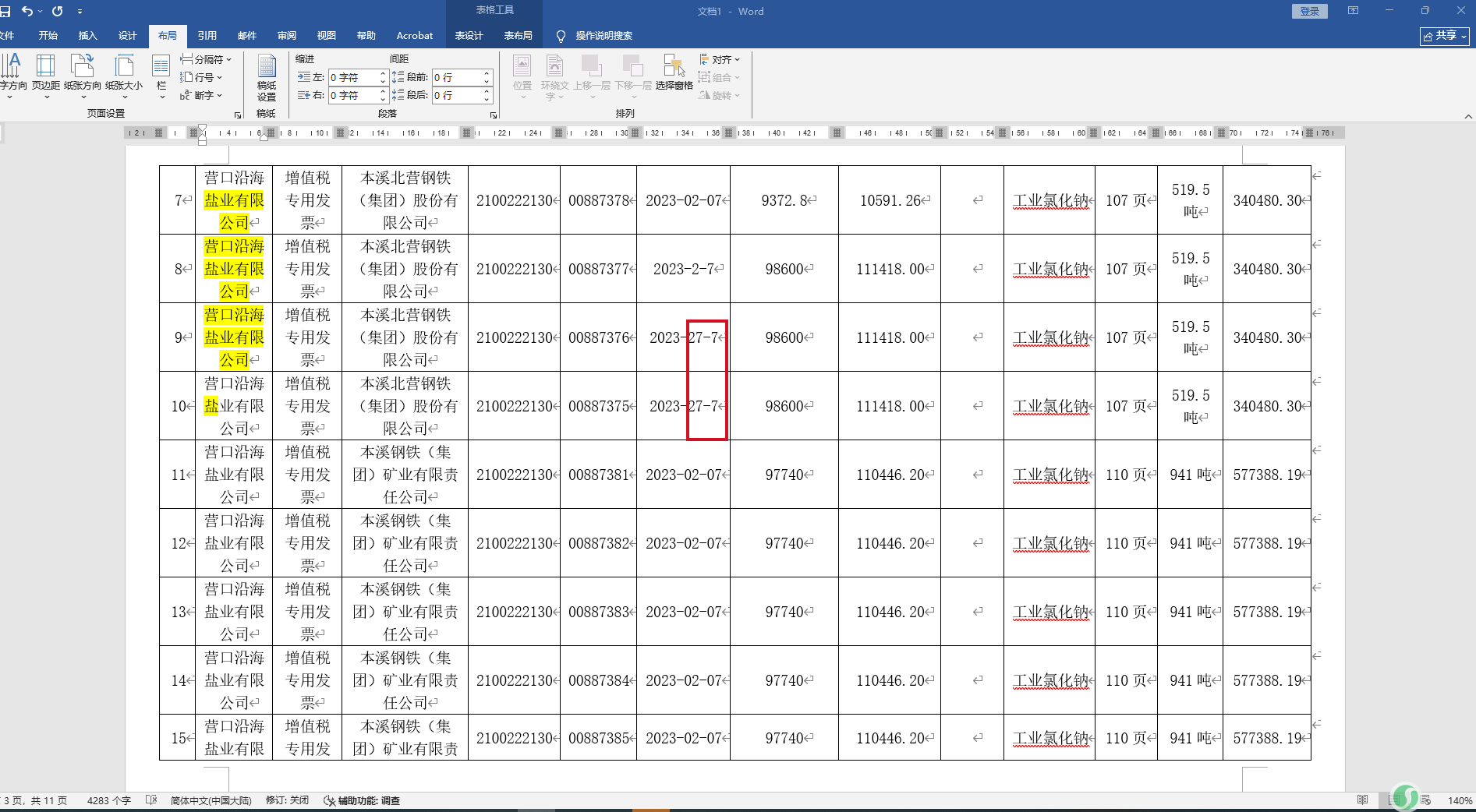Open accessibility checker 辅助功能: 调查
Screen dimensions: 1476x812
[362, 800]
